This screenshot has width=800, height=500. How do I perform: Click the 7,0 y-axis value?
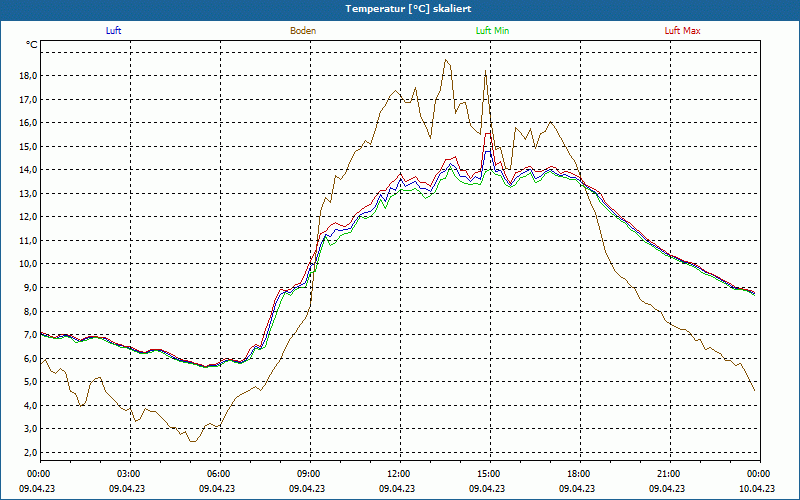pos(30,335)
